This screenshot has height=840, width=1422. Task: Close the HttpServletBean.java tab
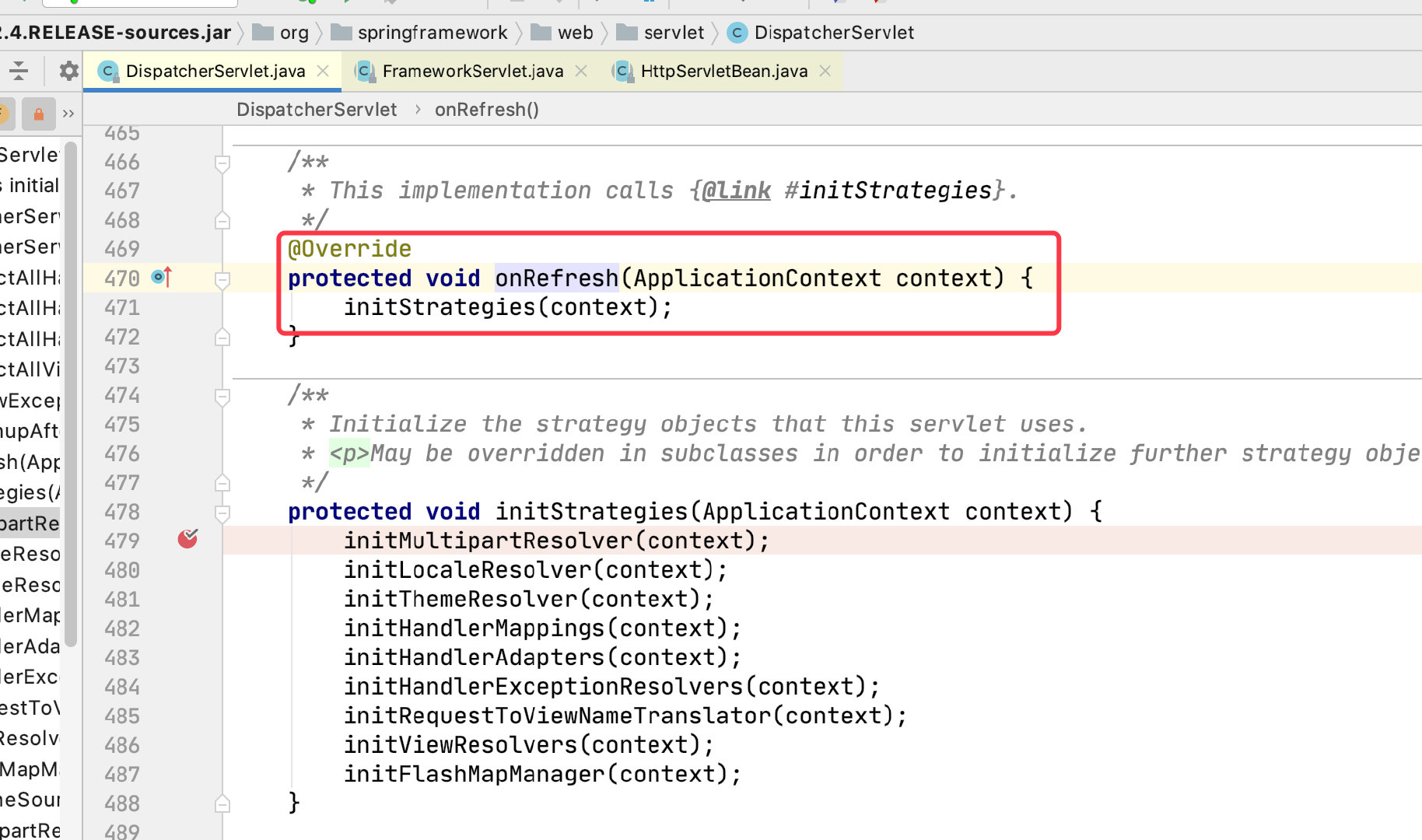tap(825, 71)
